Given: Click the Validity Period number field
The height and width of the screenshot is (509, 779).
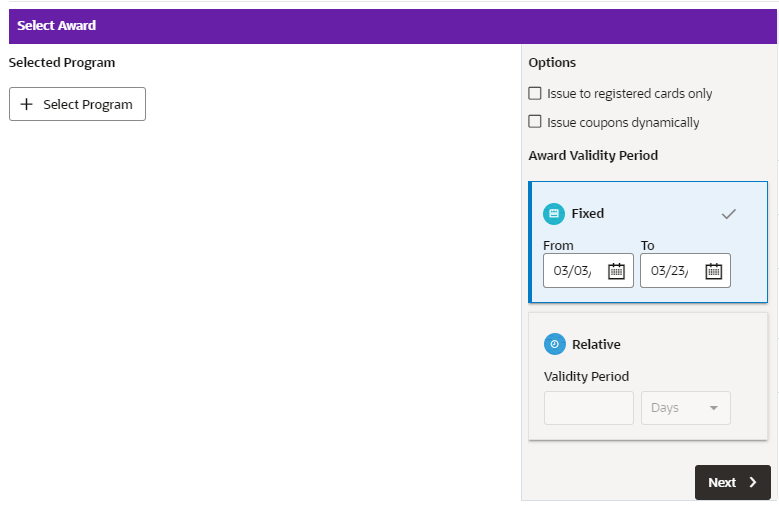Looking at the screenshot, I should point(589,408).
